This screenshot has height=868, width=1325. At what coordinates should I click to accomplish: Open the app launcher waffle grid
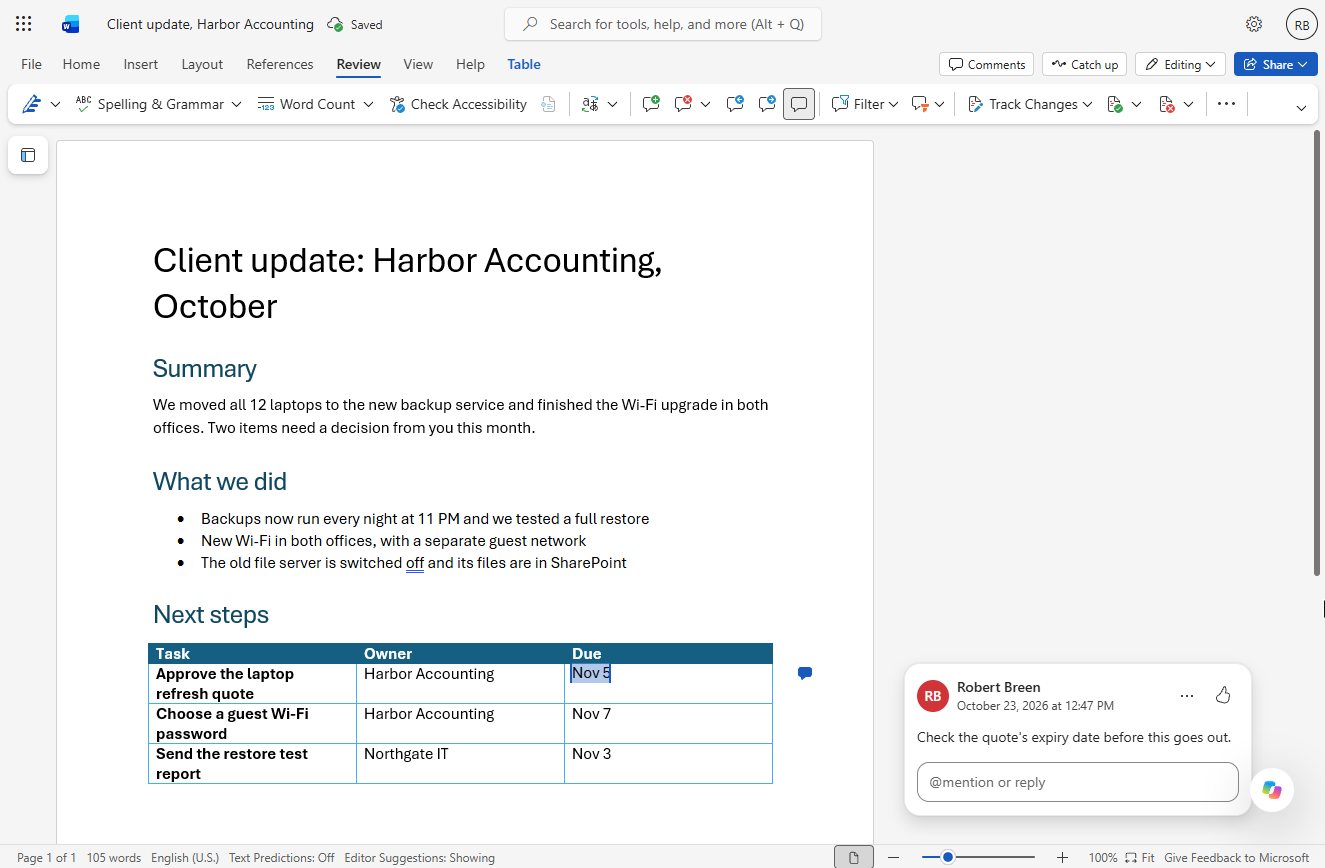coord(24,24)
